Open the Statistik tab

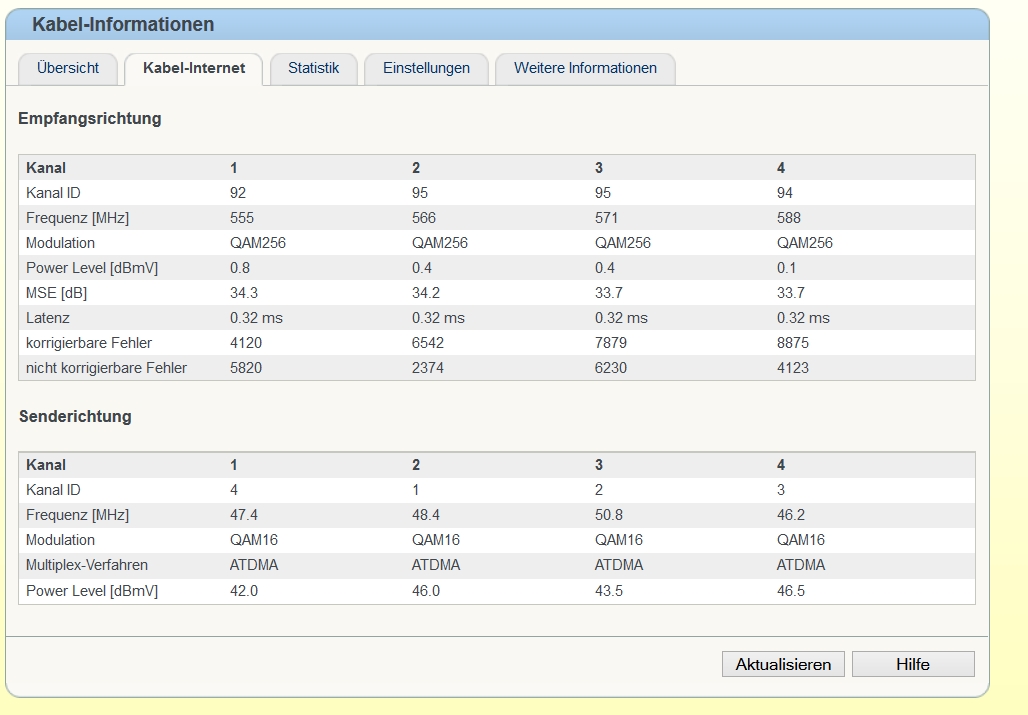[314, 68]
